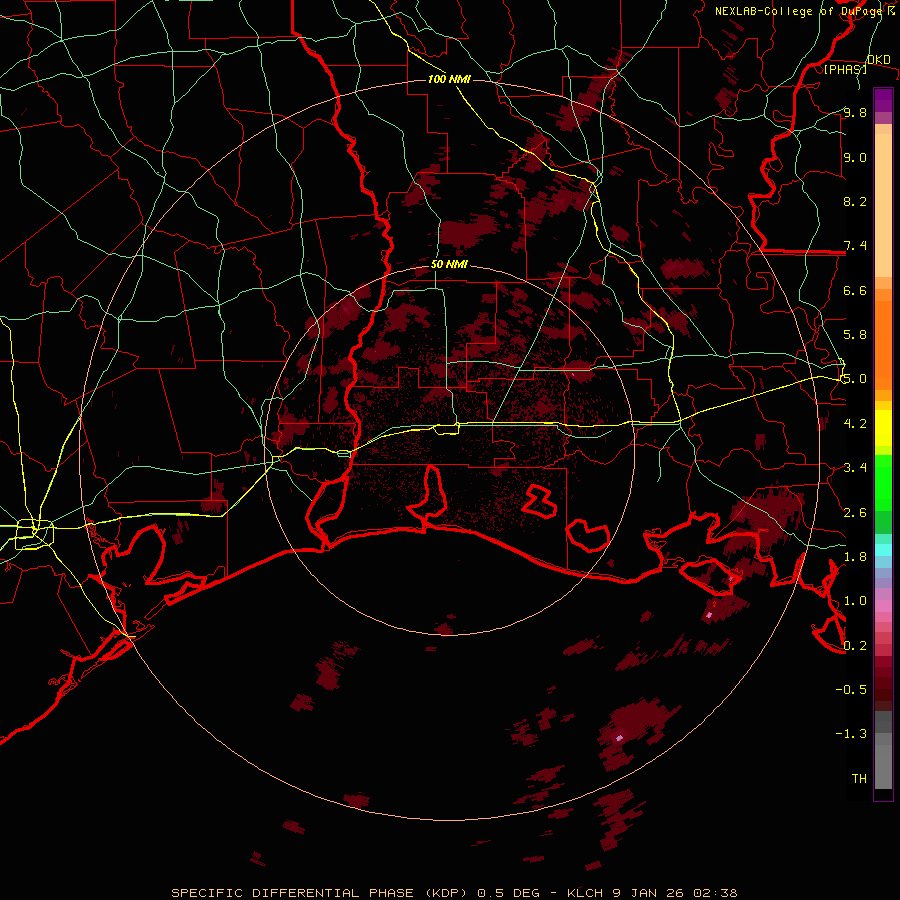The width and height of the screenshot is (900, 900).
Task: Select the 2.6 value on the color scale
Action: [855, 513]
